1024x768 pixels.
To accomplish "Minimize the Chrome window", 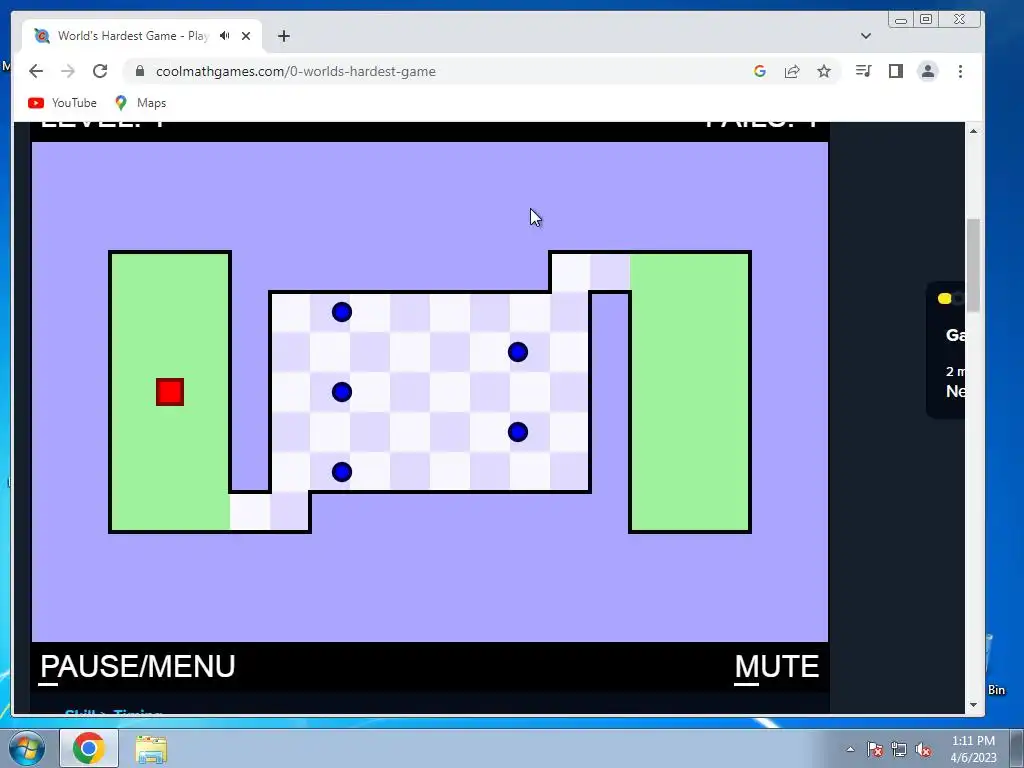I will click(x=901, y=20).
